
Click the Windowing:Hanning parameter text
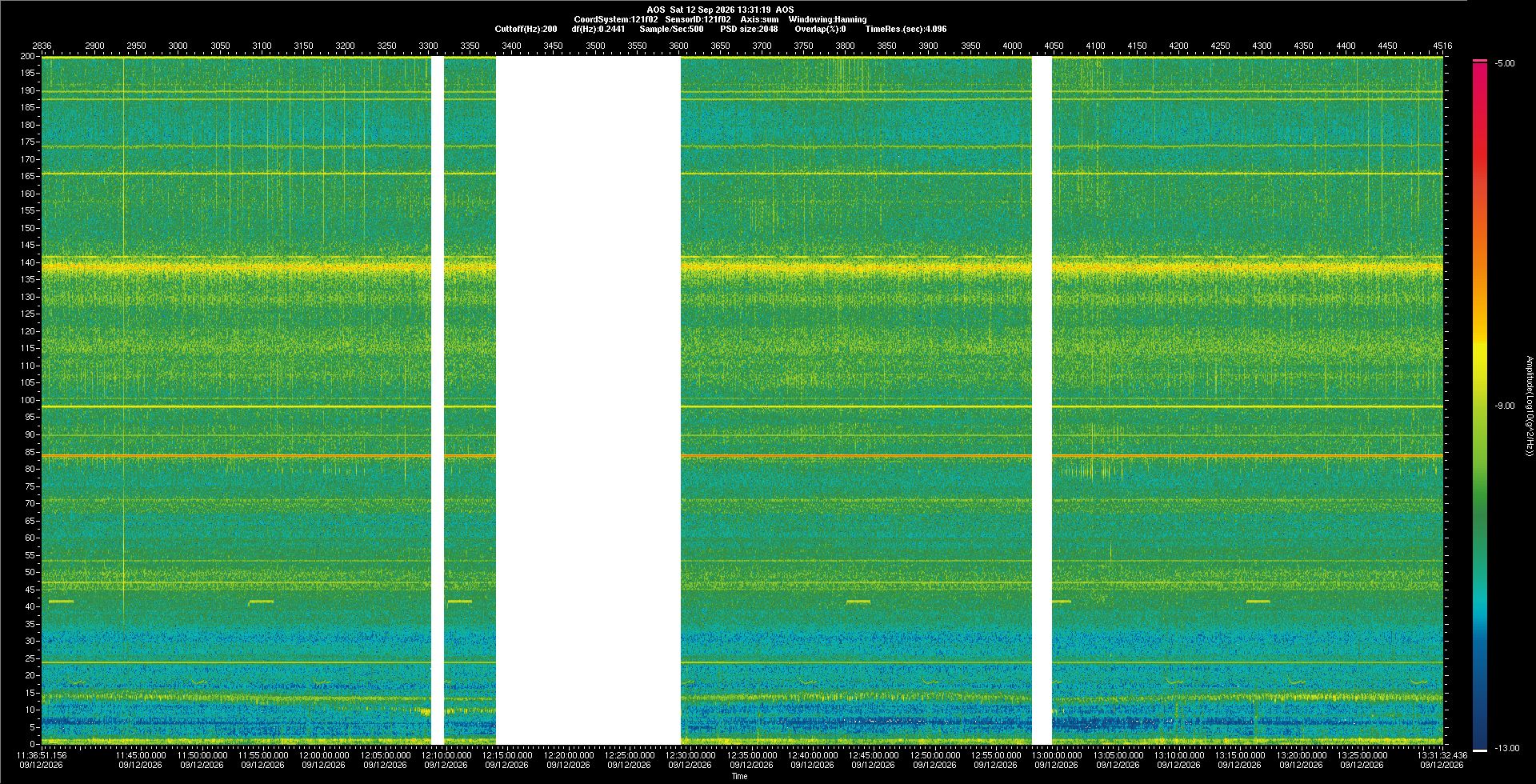click(827, 19)
